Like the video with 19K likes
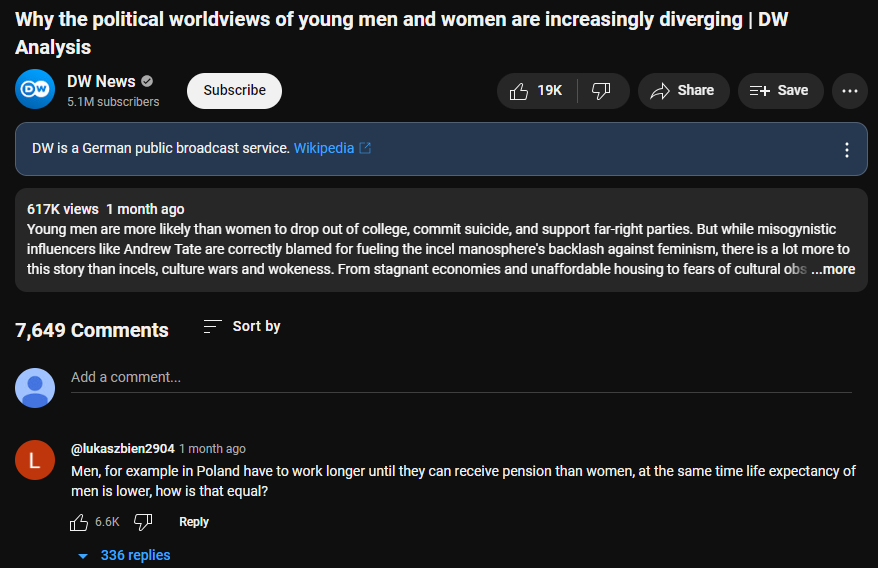878x568 pixels. coord(536,91)
